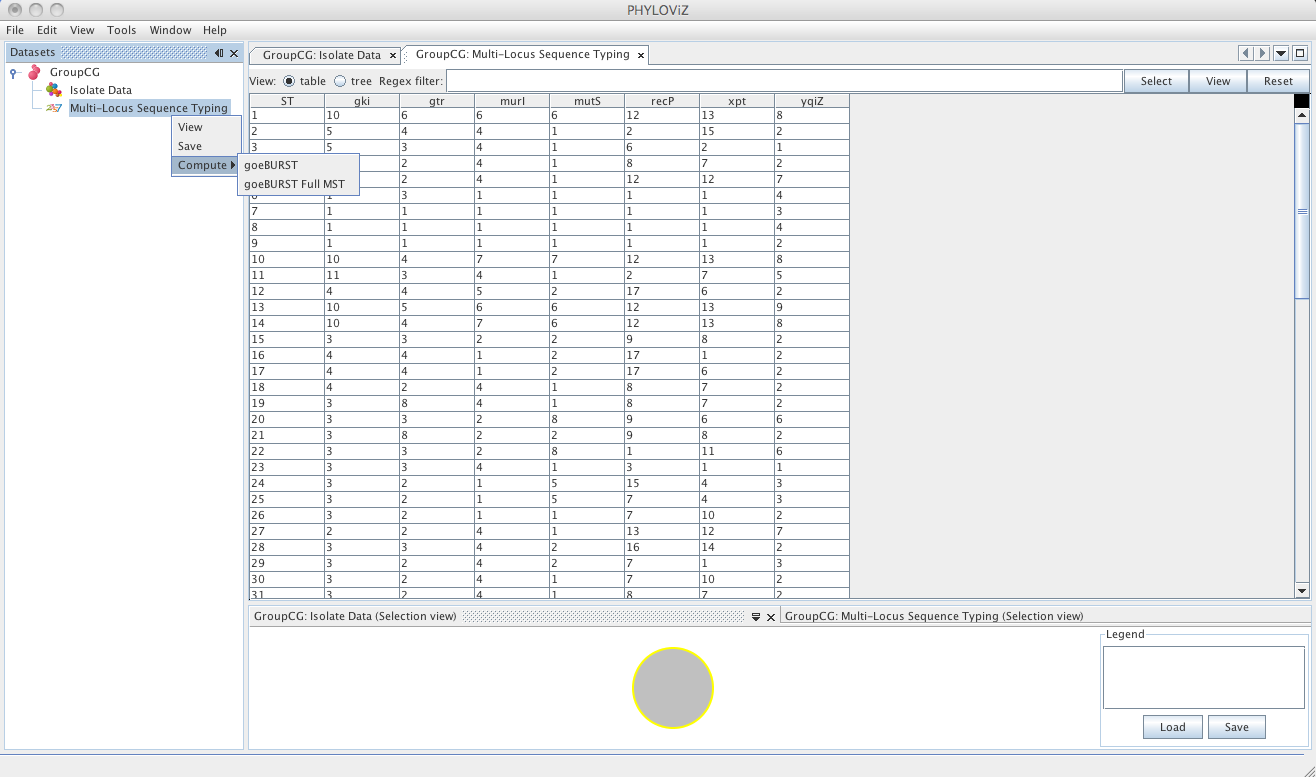
Task: Click the table scrollbar down arrow
Action: [1302, 590]
